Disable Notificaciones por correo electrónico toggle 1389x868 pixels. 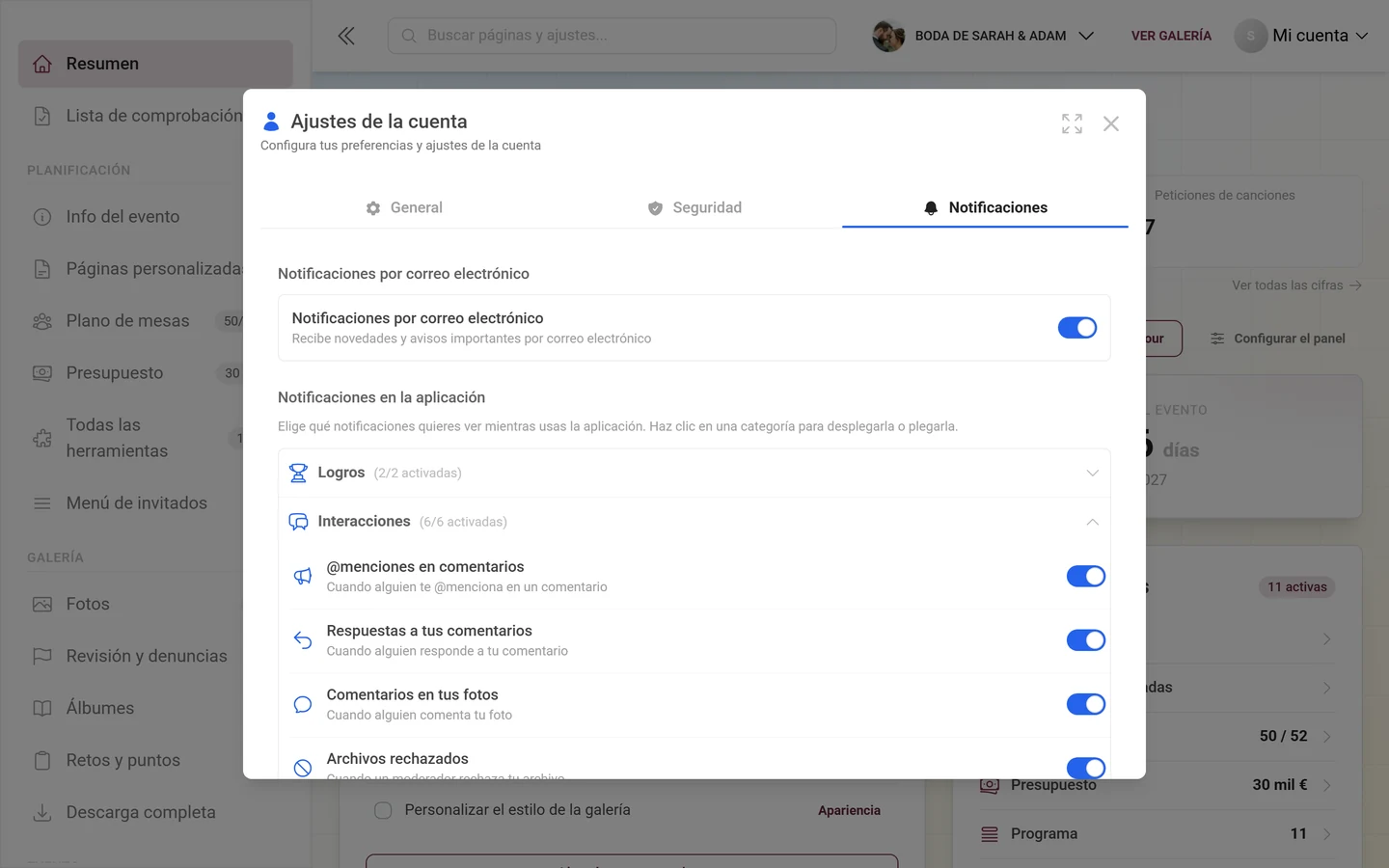1077,328
